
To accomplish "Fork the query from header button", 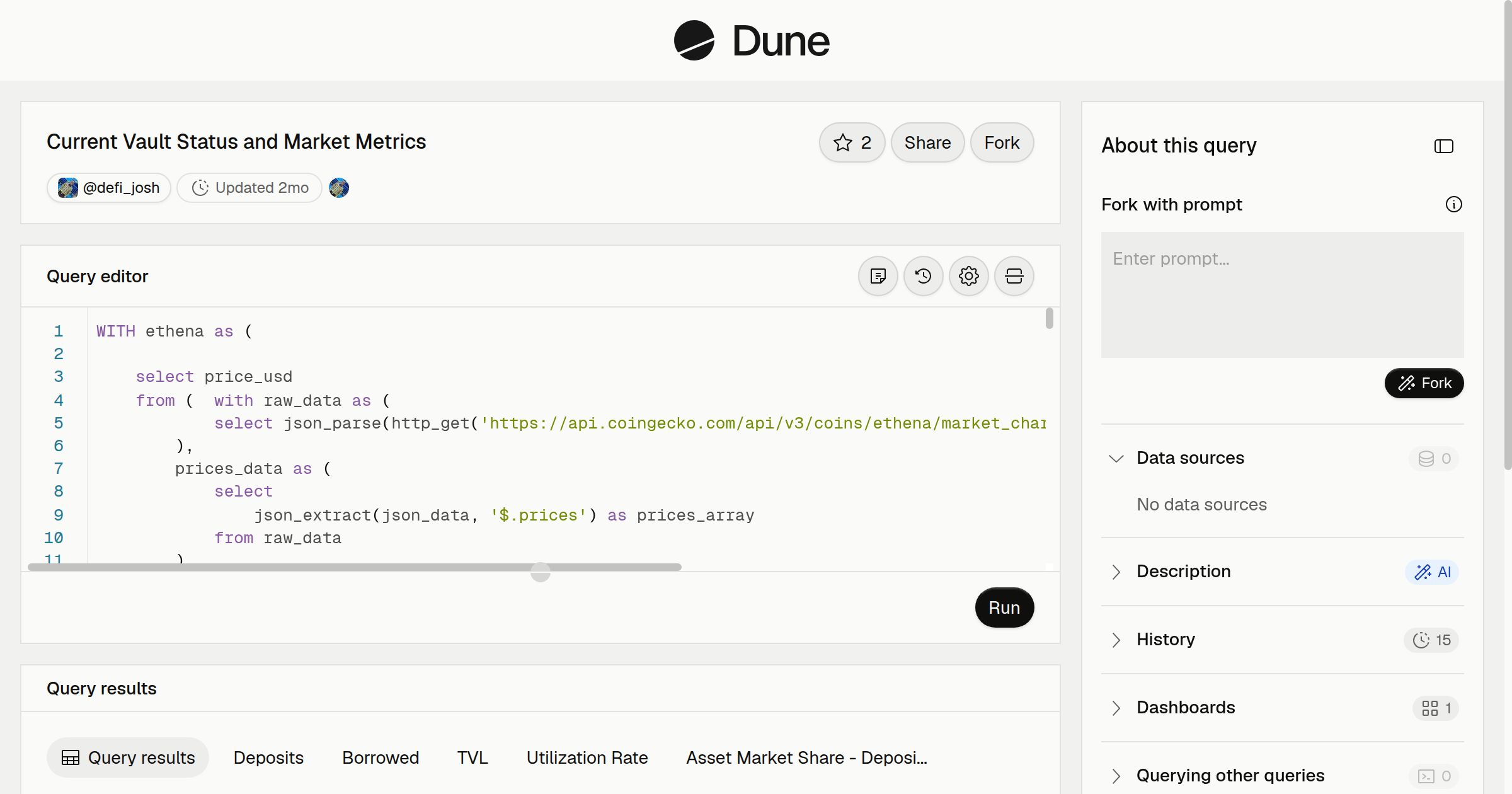I will [x=1002, y=142].
